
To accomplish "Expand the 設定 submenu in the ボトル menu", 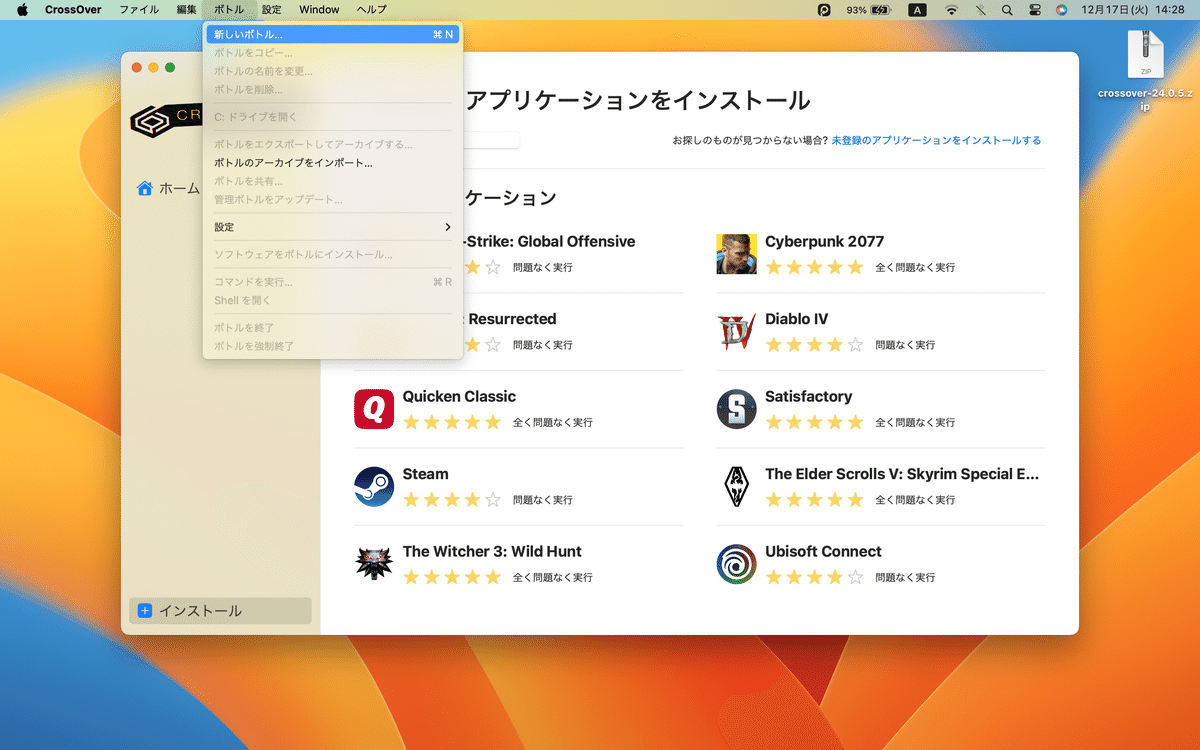I will tap(332, 227).
